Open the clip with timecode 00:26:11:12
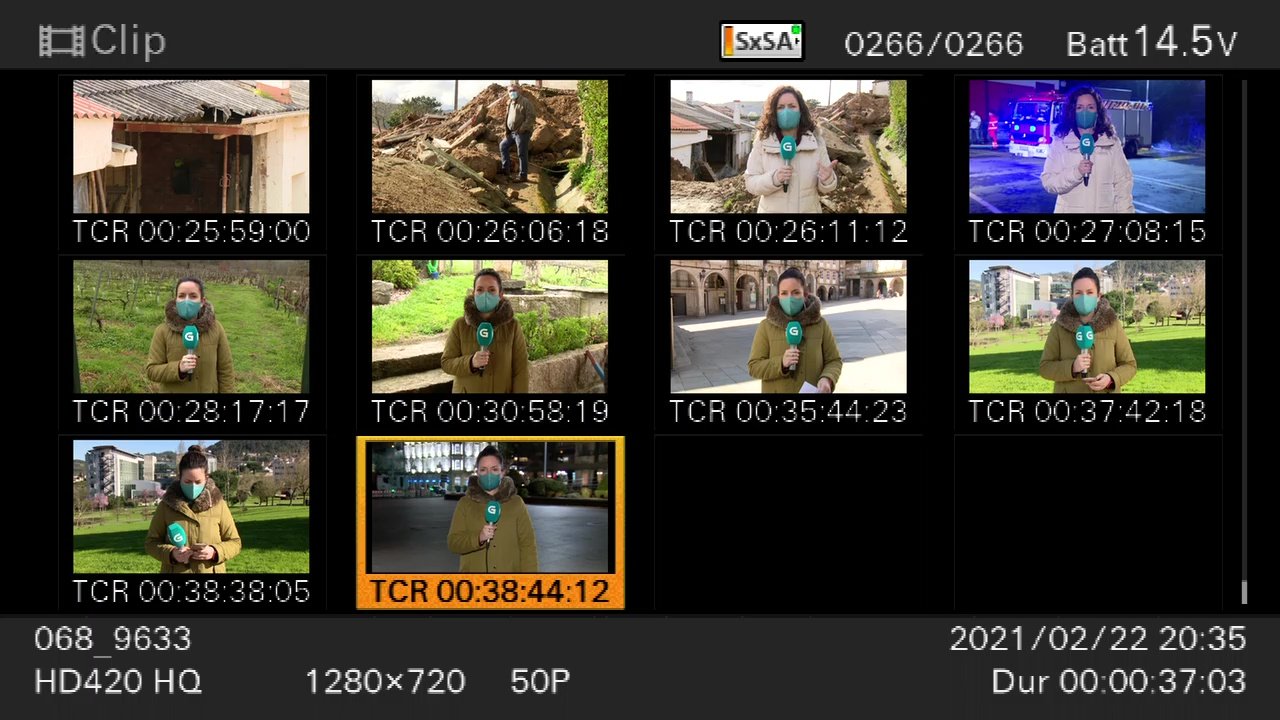This screenshot has width=1280, height=720. tap(788, 163)
